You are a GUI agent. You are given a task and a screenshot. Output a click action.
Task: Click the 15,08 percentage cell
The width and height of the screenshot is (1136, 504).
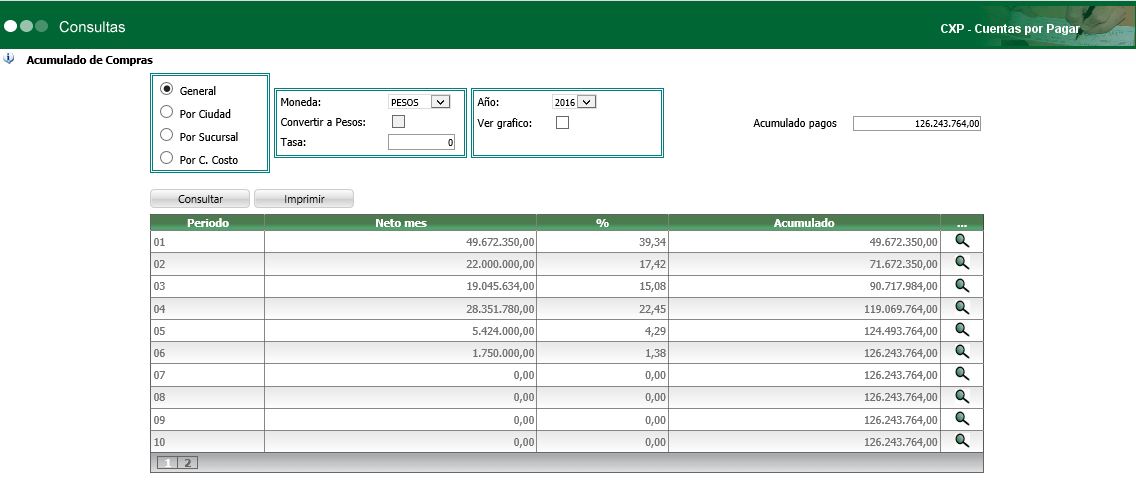[x=602, y=286]
